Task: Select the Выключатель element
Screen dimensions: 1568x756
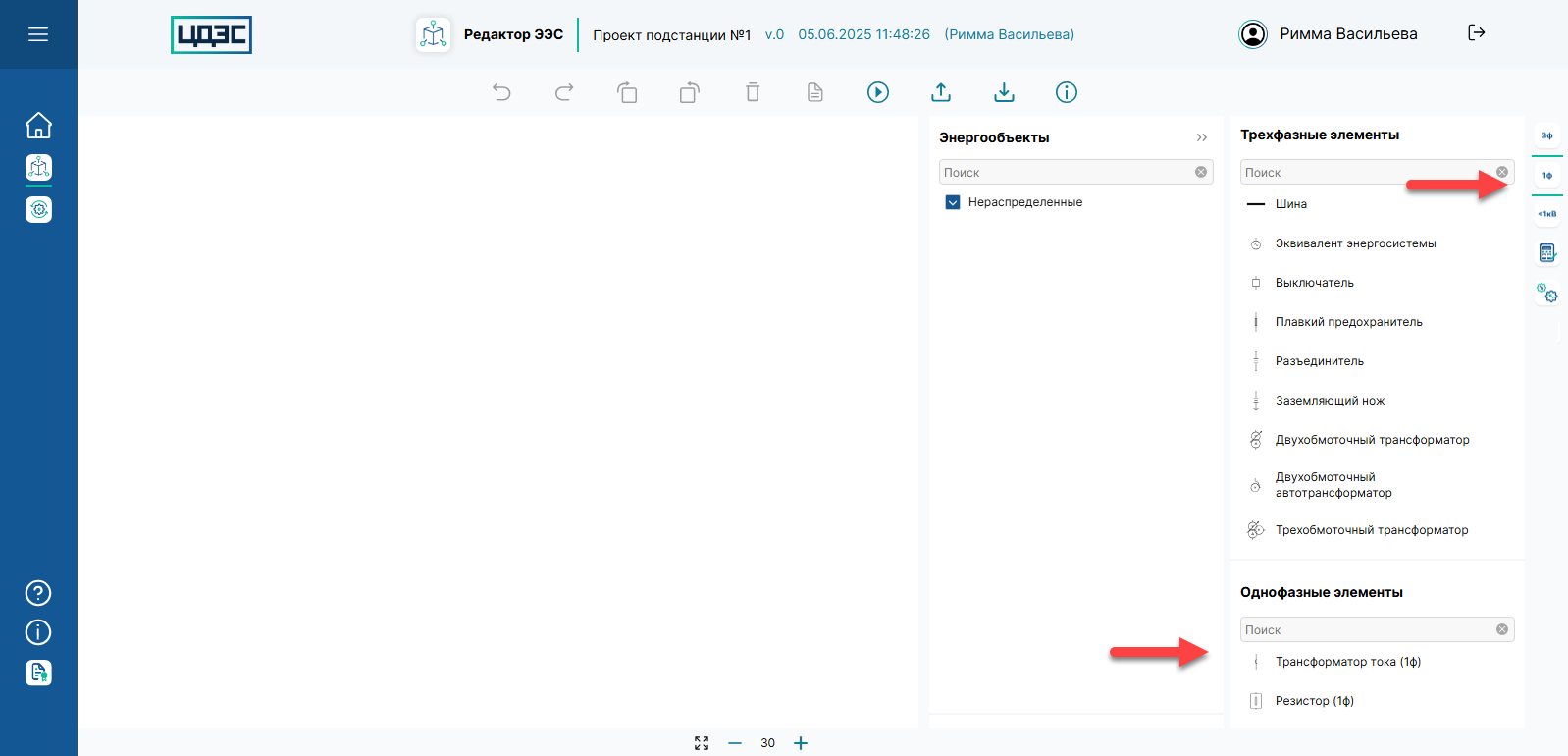Action: click(1314, 283)
